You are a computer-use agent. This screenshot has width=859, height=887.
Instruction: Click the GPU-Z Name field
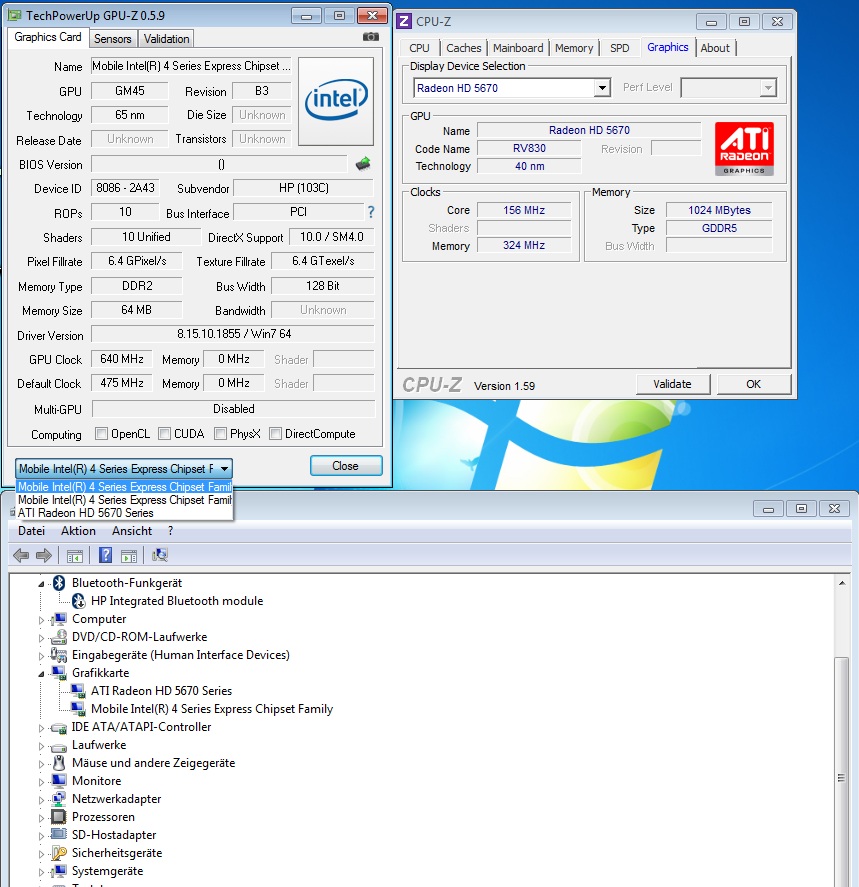[x=191, y=66]
